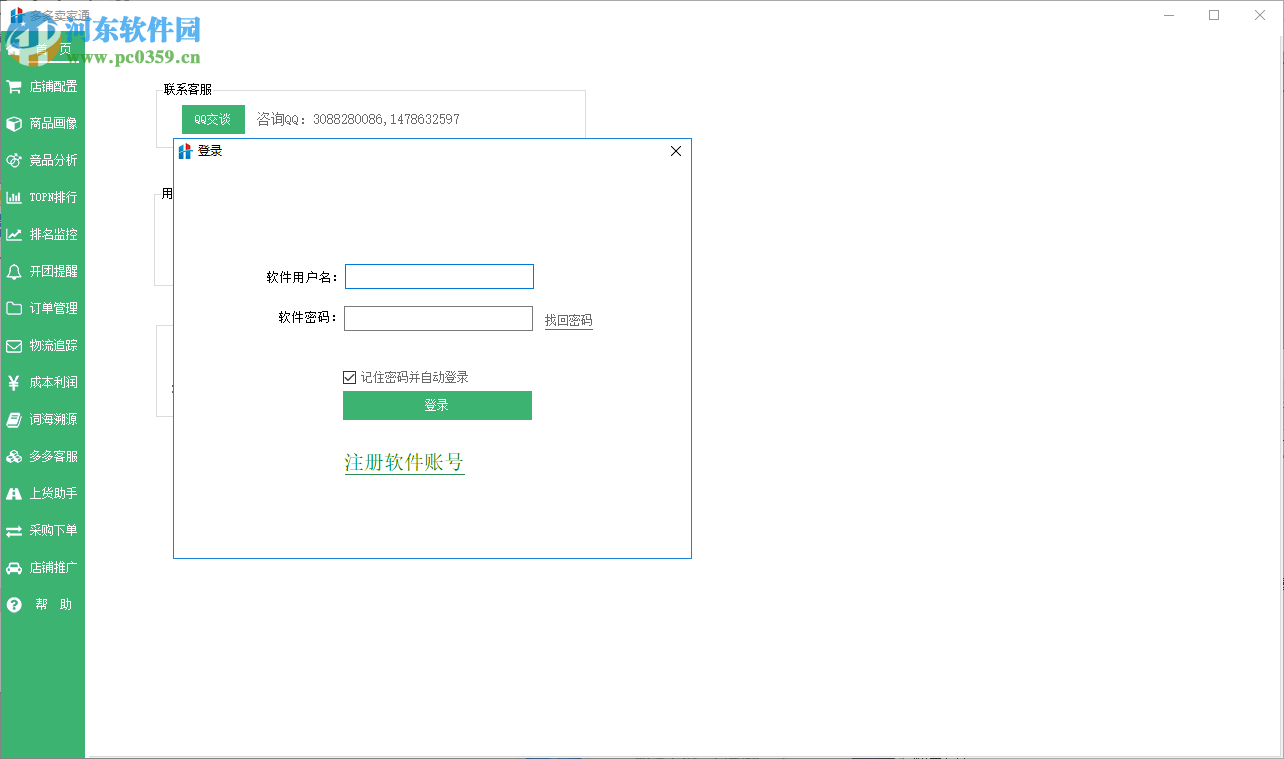Click the green 登录 button
The image size is (1284, 759).
click(437, 405)
